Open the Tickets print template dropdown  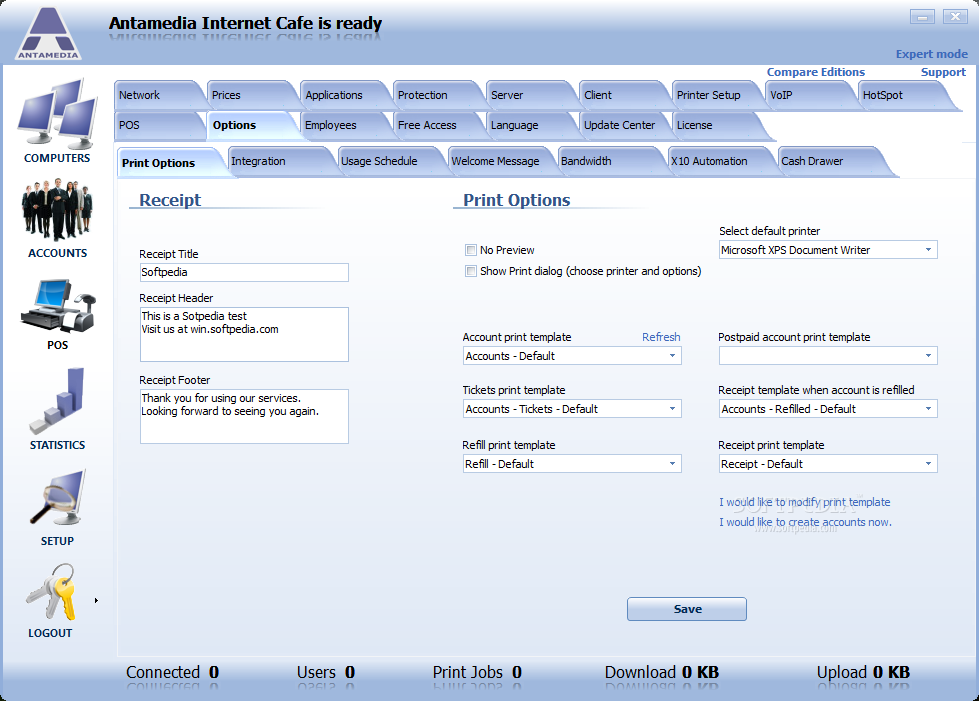click(x=572, y=409)
